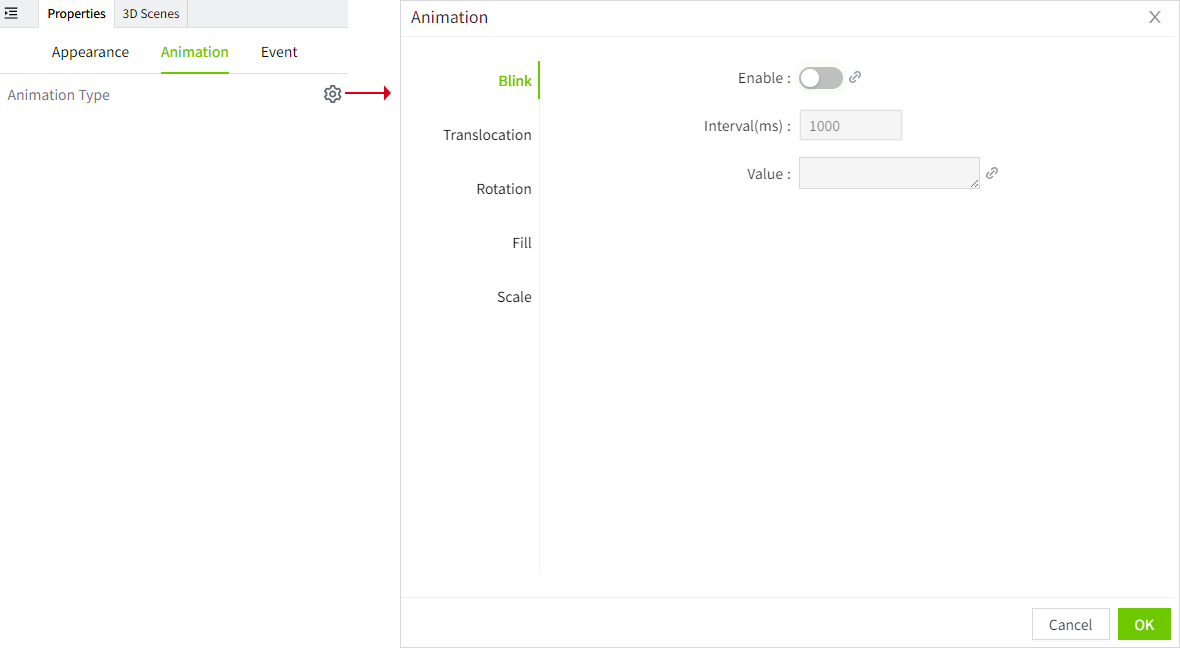Go to the Event tab

click(x=279, y=52)
